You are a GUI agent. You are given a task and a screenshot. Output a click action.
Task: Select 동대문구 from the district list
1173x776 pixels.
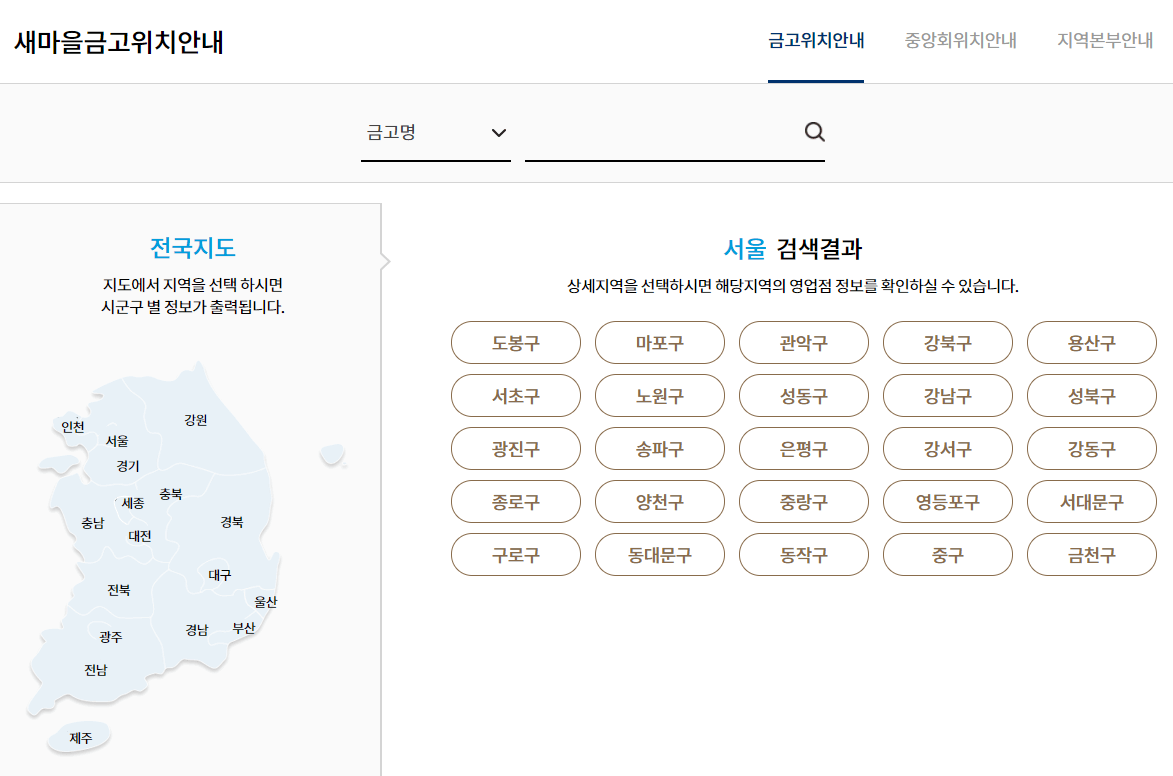(x=659, y=554)
